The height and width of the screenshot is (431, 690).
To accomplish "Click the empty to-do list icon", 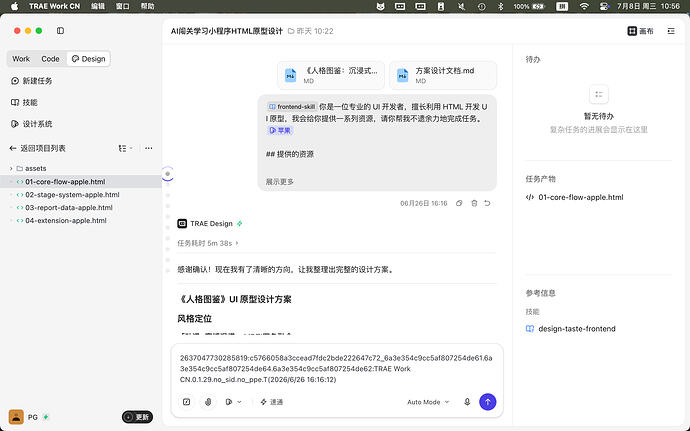I will tap(598, 95).
